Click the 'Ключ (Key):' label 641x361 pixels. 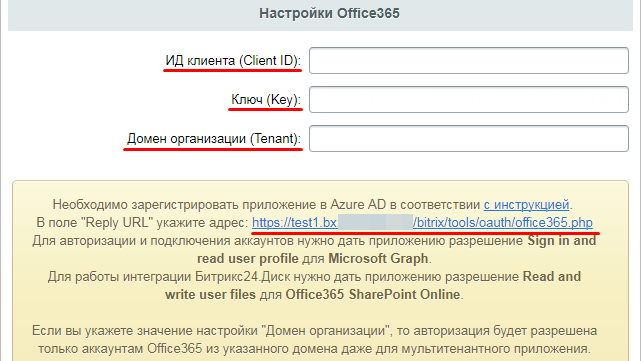pyautogui.click(x=266, y=99)
